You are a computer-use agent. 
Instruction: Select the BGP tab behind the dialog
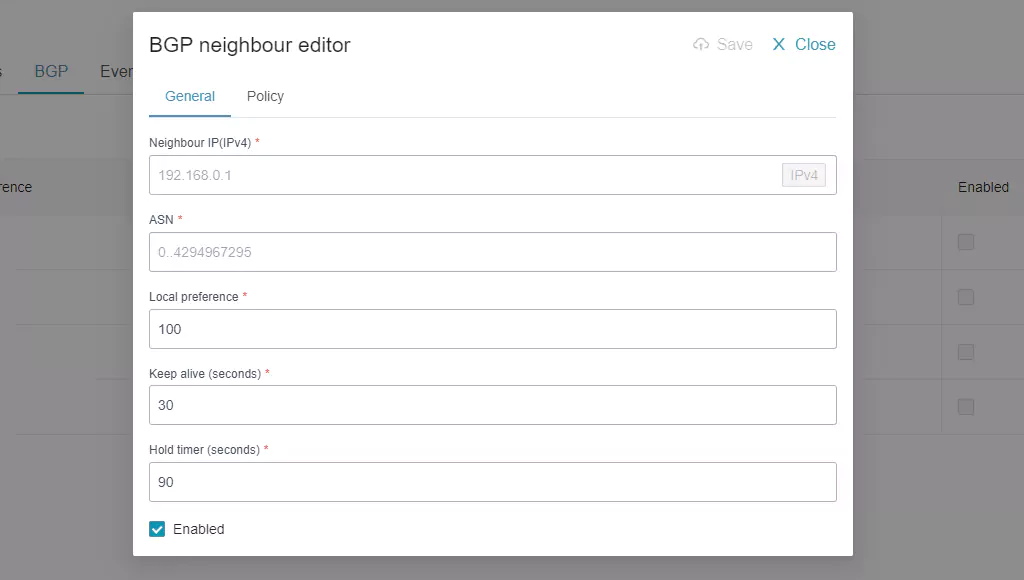click(51, 72)
